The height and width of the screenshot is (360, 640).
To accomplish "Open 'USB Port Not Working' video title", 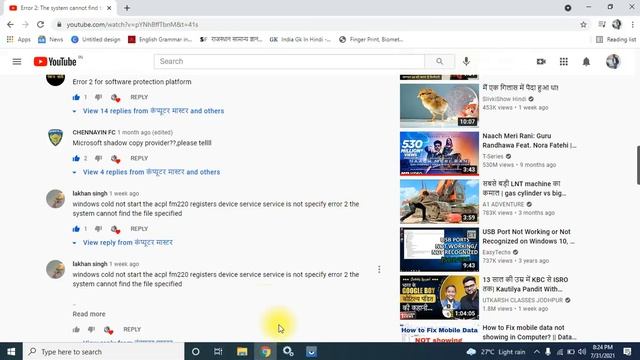I will point(528,236).
